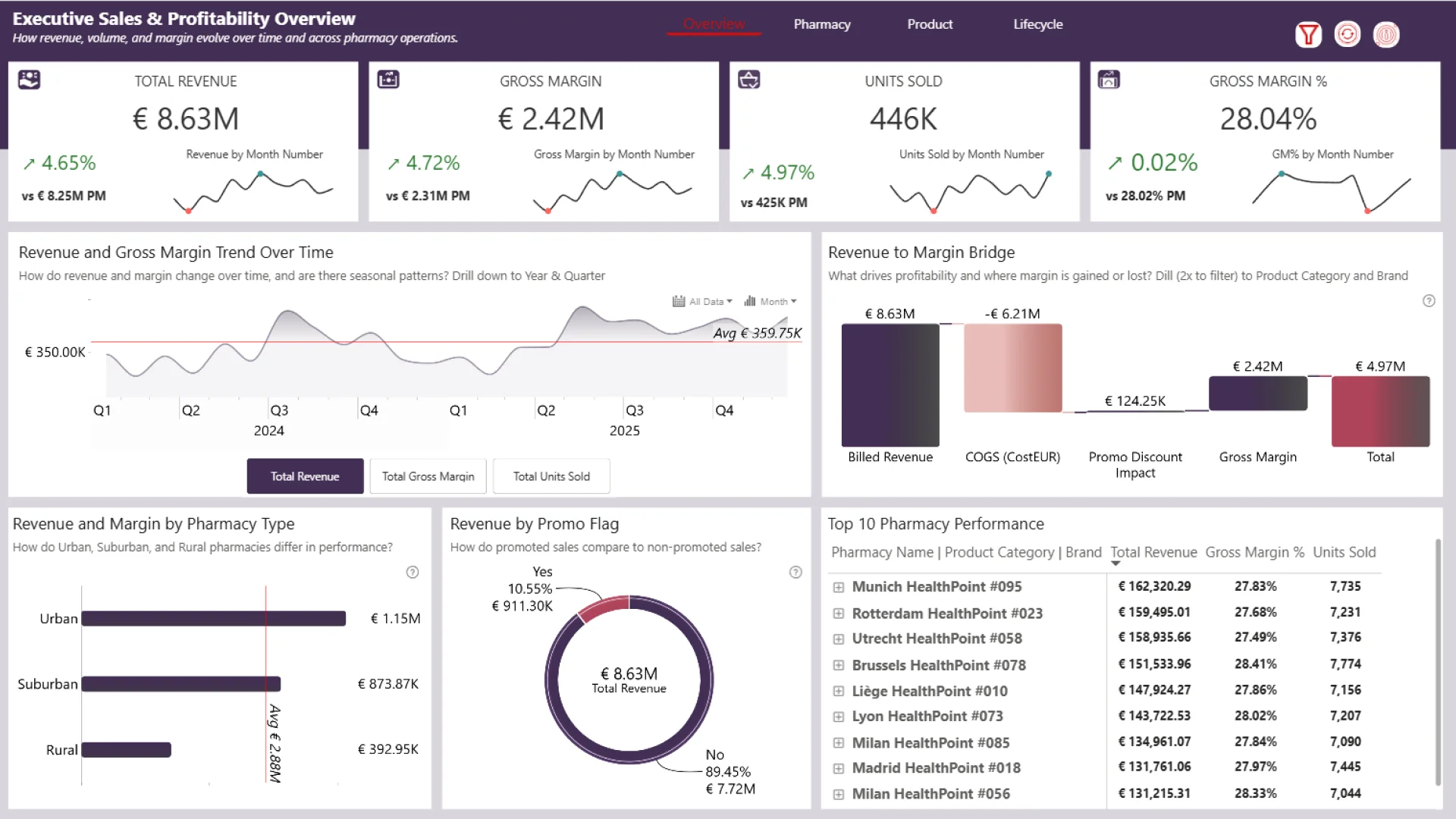The height and width of the screenshot is (819, 1456).
Task: Switch trend to Total Gross Margin
Action: click(428, 476)
